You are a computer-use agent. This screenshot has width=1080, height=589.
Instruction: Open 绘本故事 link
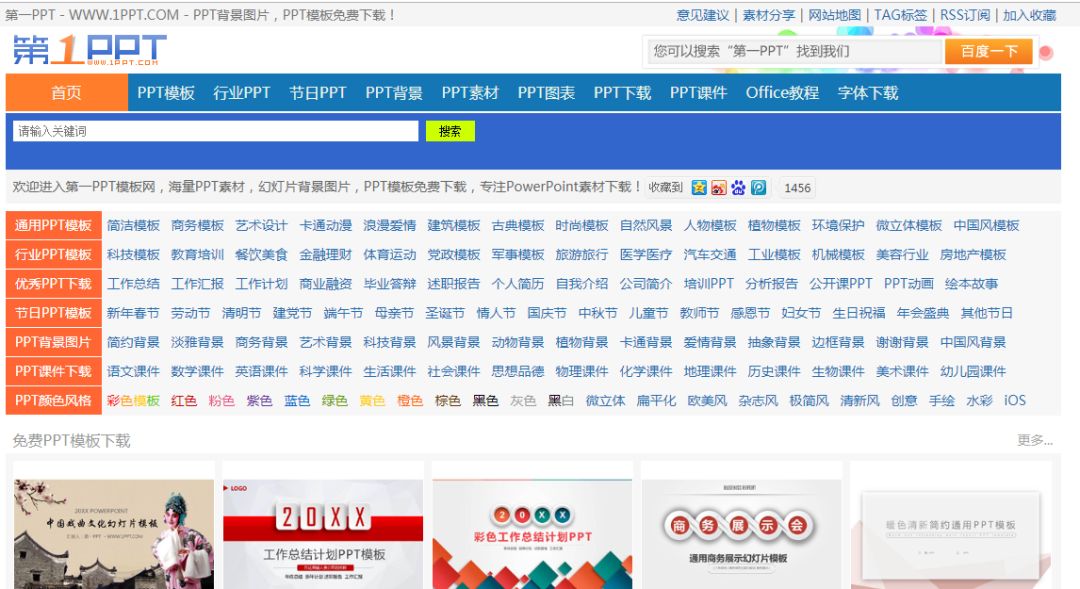(x=971, y=284)
